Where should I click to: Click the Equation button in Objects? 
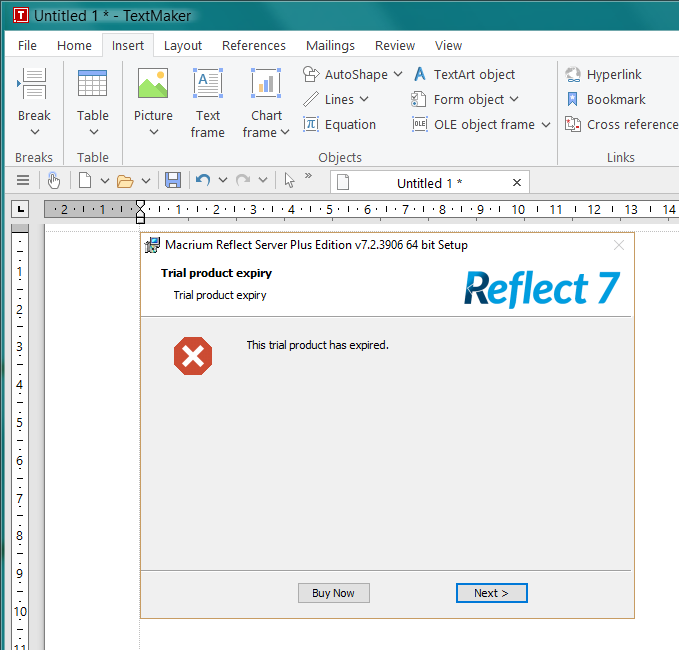tap(339, 125)
